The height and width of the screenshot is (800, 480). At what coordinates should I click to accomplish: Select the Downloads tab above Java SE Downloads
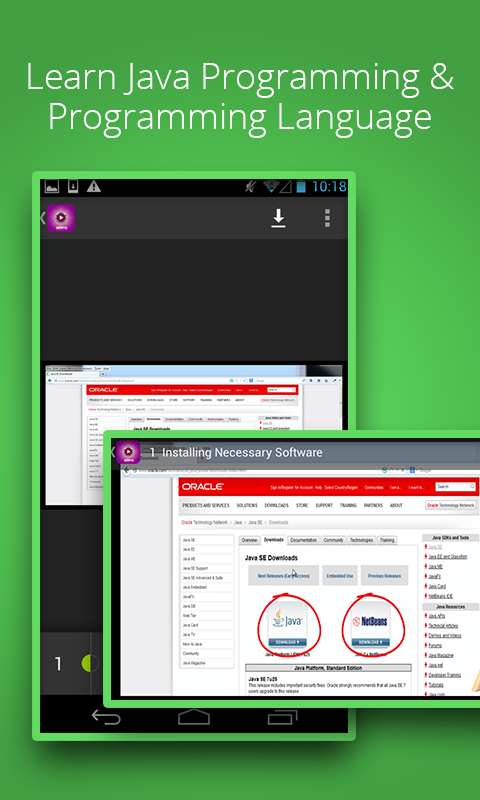[274, 539]
